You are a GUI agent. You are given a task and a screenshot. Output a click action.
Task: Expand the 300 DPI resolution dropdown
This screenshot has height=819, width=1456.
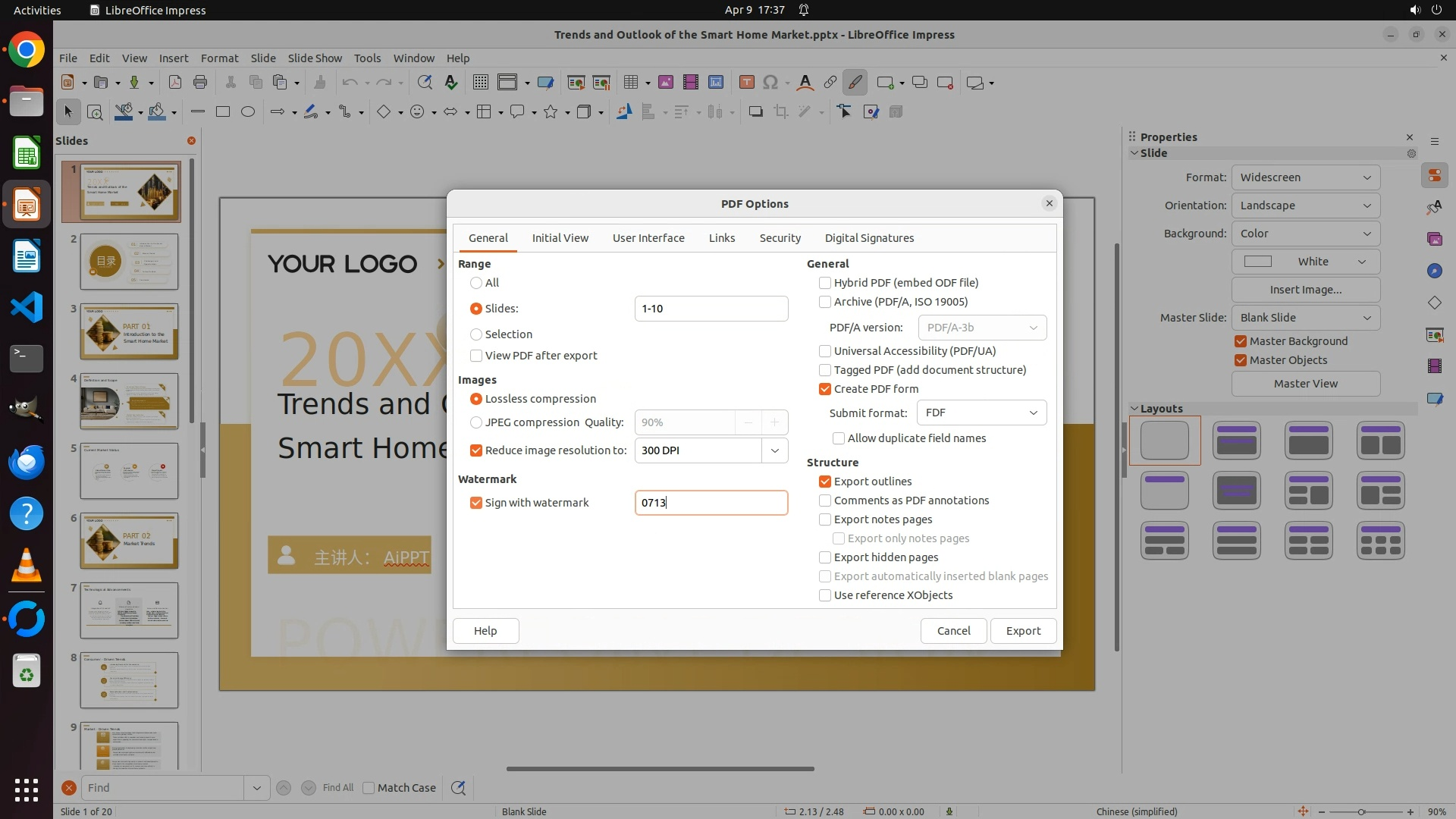[774, 450]
